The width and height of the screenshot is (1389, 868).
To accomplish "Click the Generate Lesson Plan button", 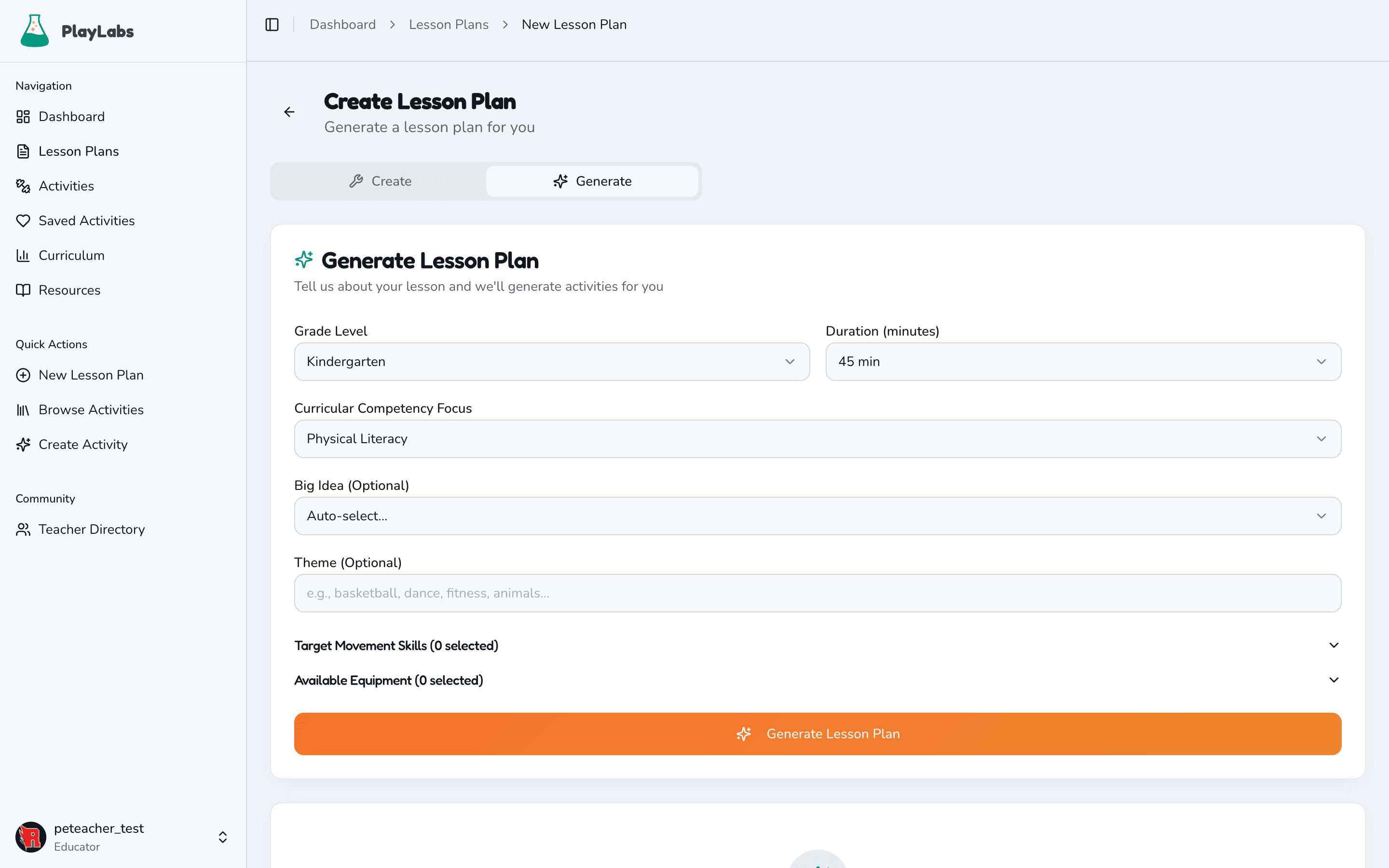I will (x=817, y=733).
